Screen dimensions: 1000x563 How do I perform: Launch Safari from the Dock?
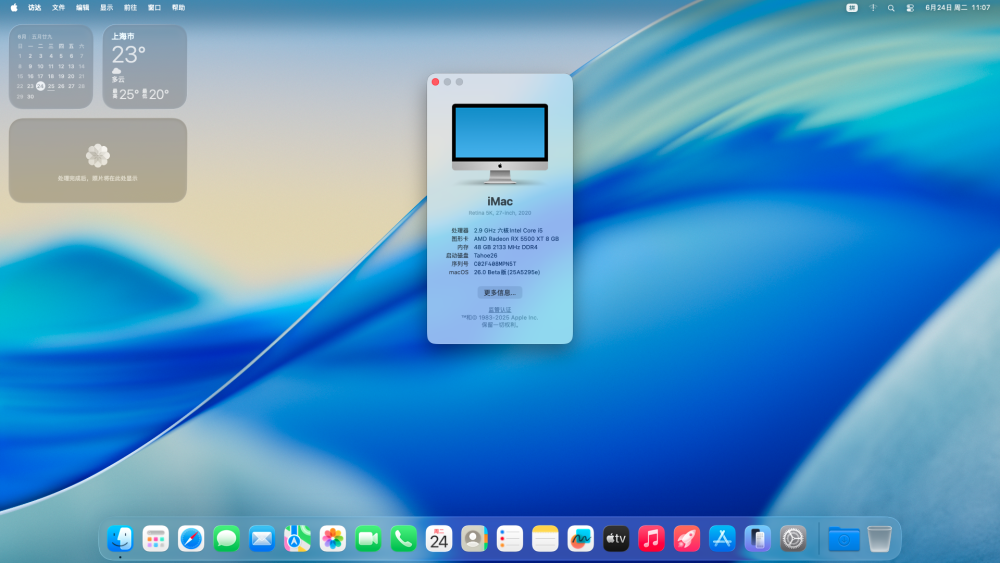point(191,539)
